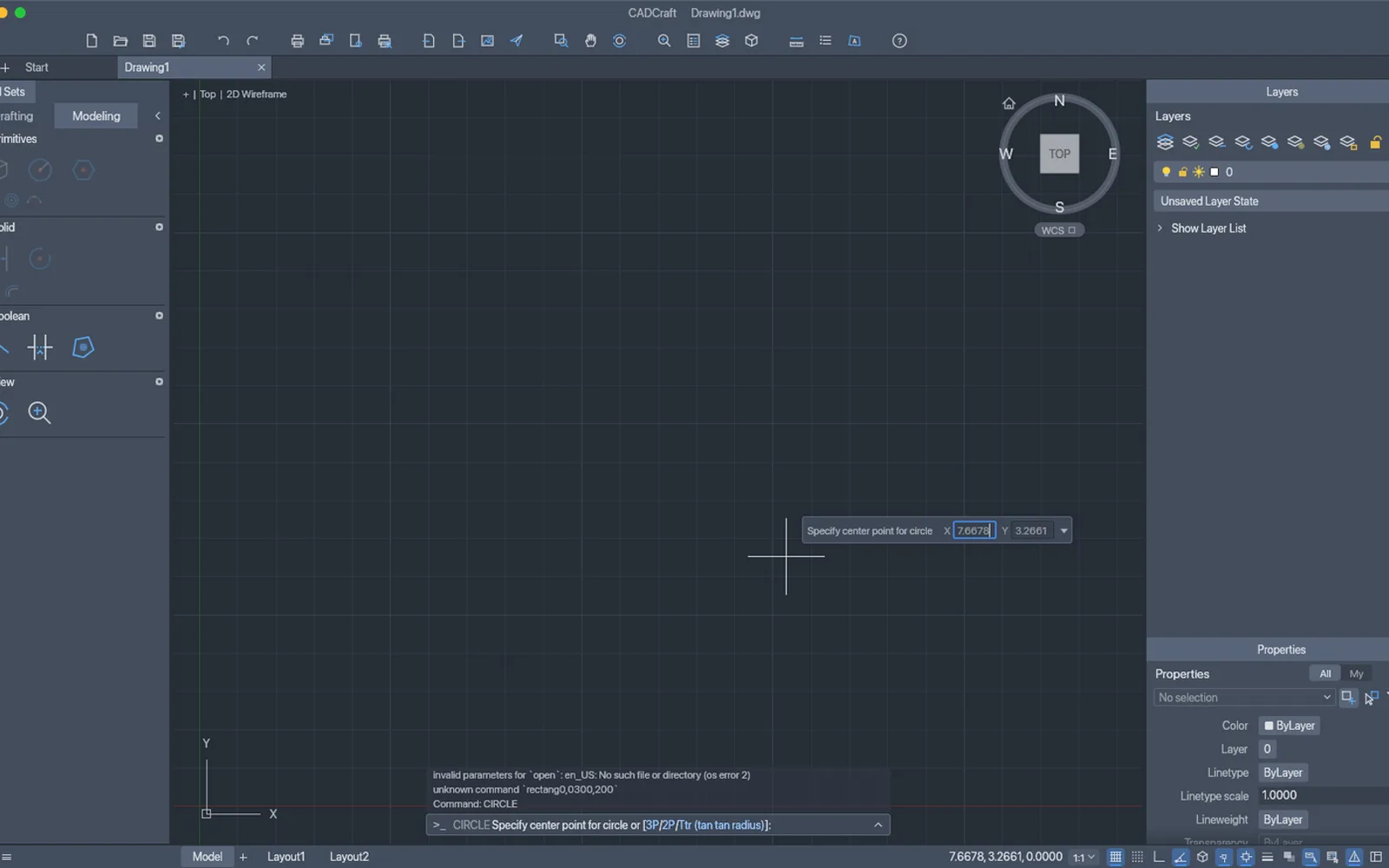Toggle freeze sun icon on layer 0

point(1199,172)
